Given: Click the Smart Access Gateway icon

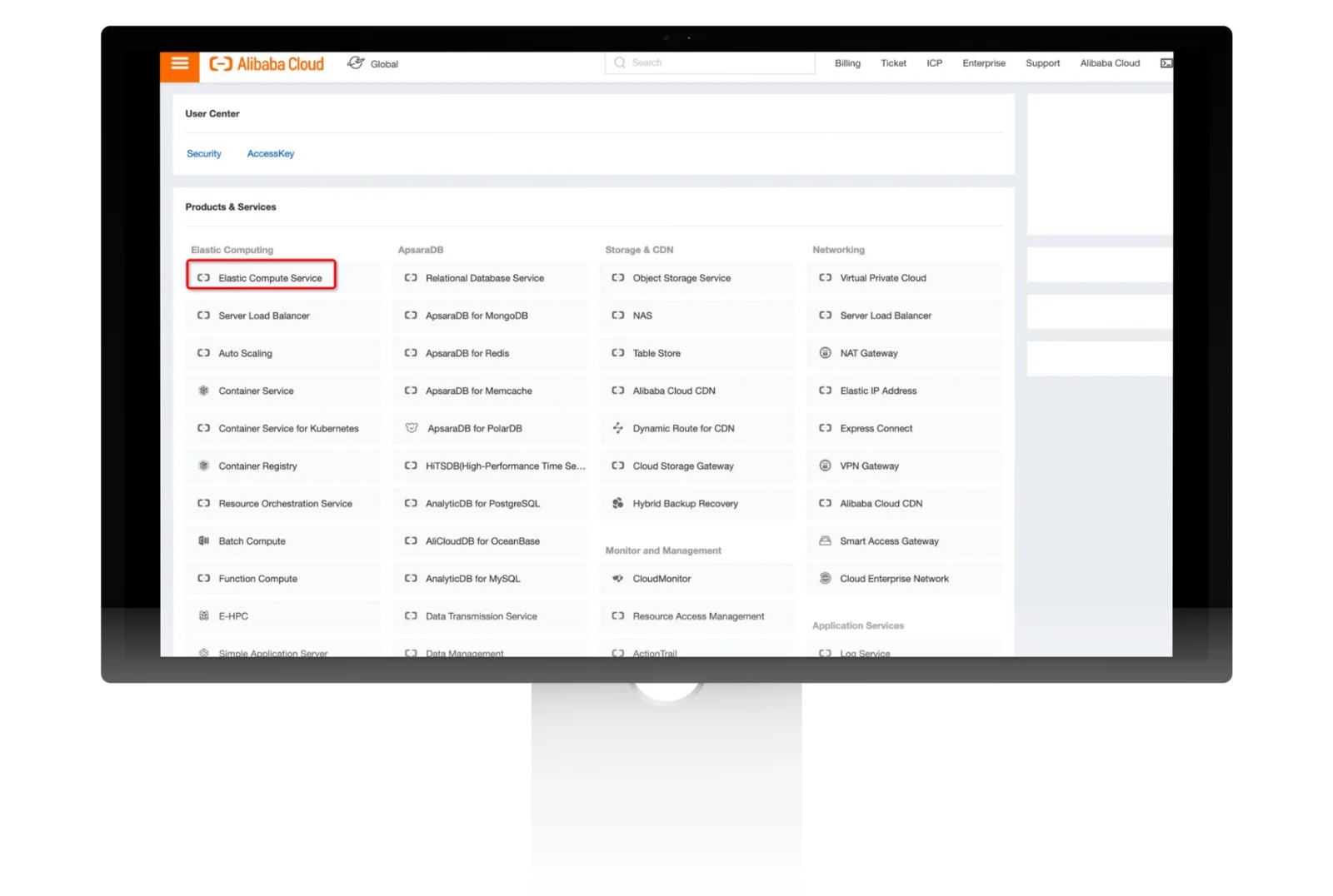Looking at the screenshot, I should pyautogui.click(x=826, y=540).
